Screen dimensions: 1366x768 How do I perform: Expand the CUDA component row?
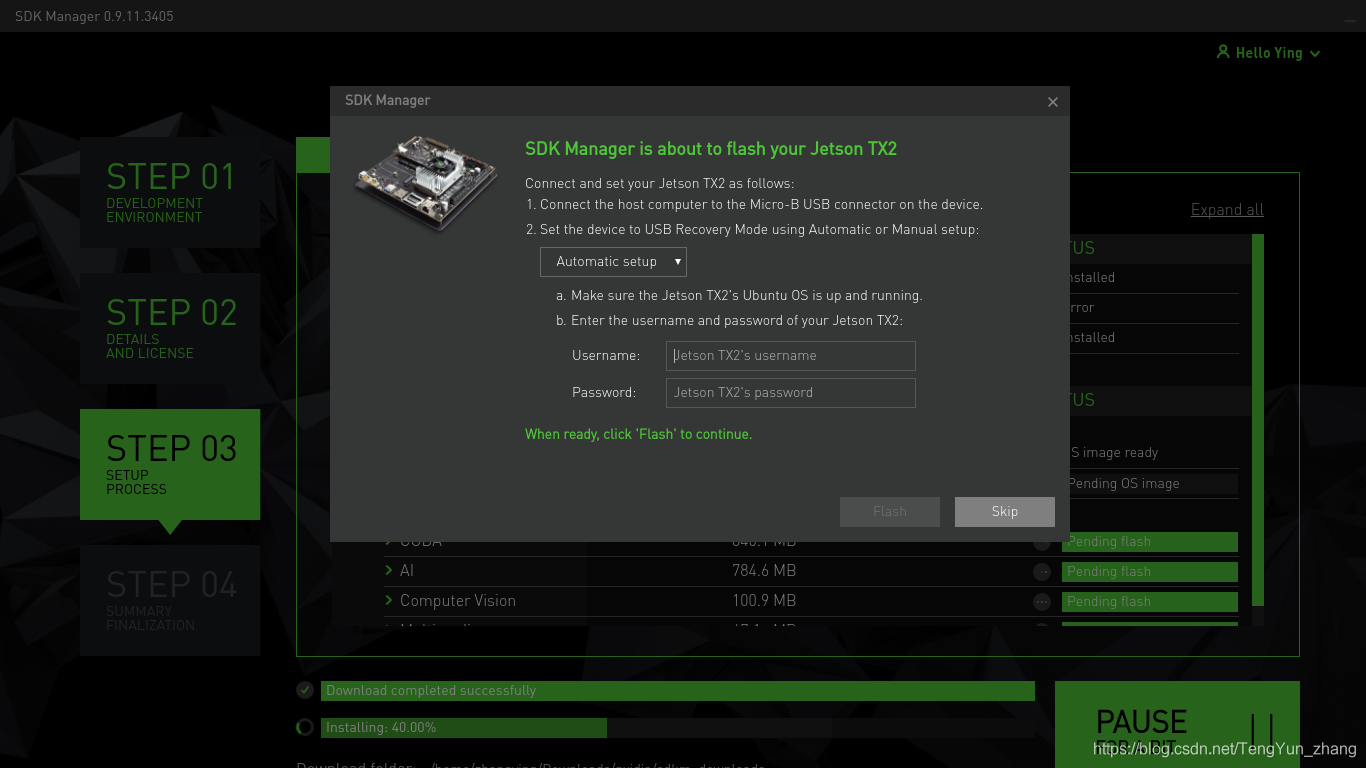pyautogui.click(x=389, y=541)
